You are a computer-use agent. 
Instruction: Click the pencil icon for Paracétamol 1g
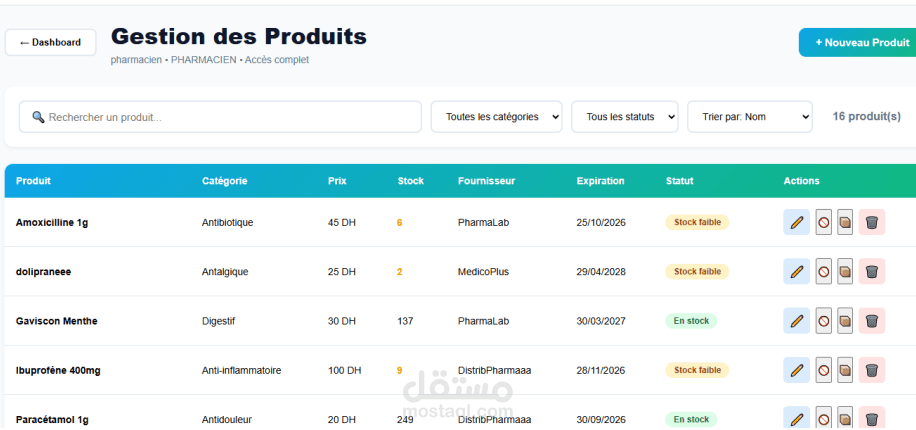click(x=797, y=418)
